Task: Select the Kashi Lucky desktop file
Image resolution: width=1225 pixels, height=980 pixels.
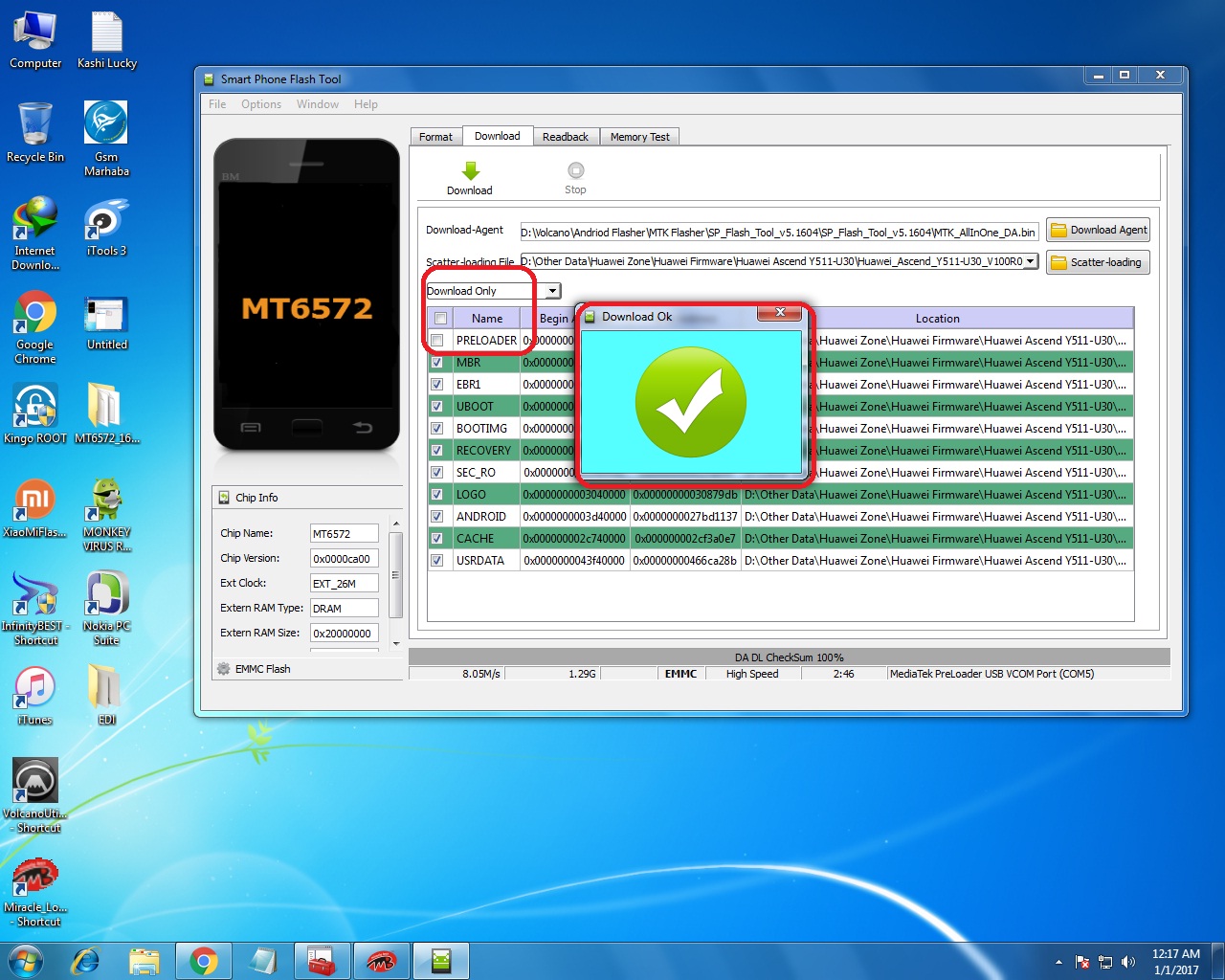Action: coord(107,40)
